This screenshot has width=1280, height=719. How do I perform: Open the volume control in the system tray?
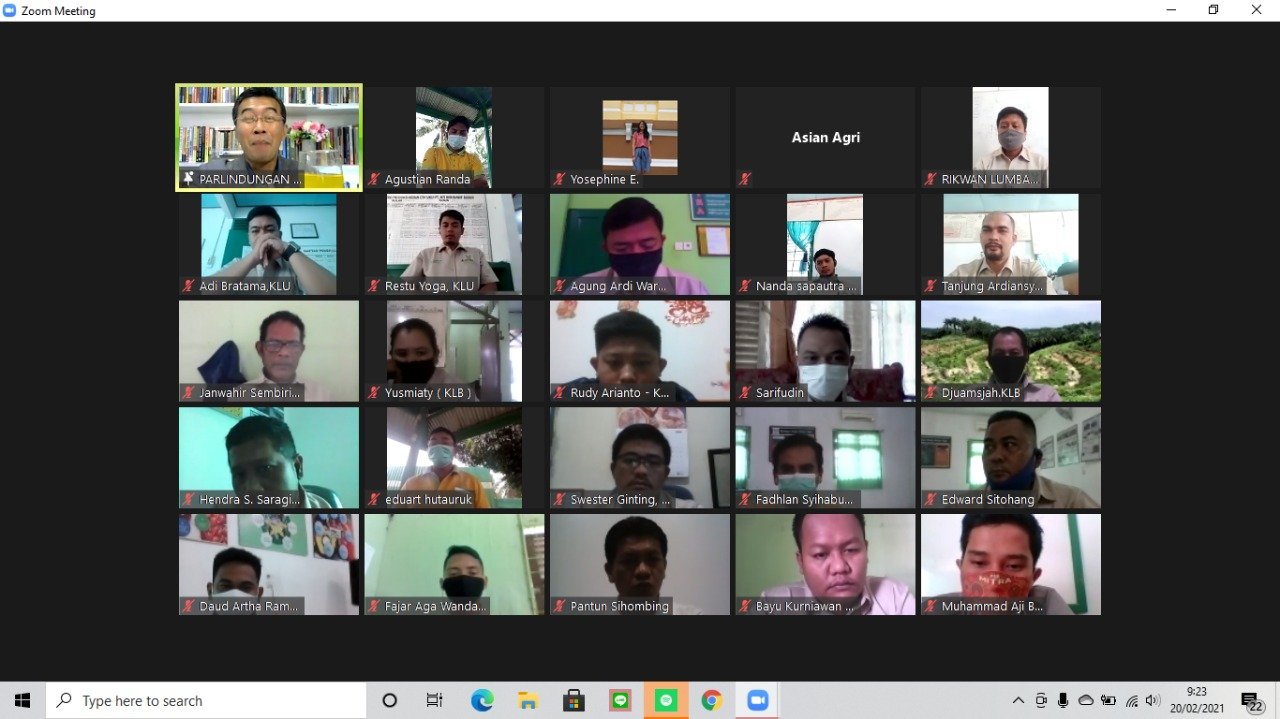point(1153,701)
